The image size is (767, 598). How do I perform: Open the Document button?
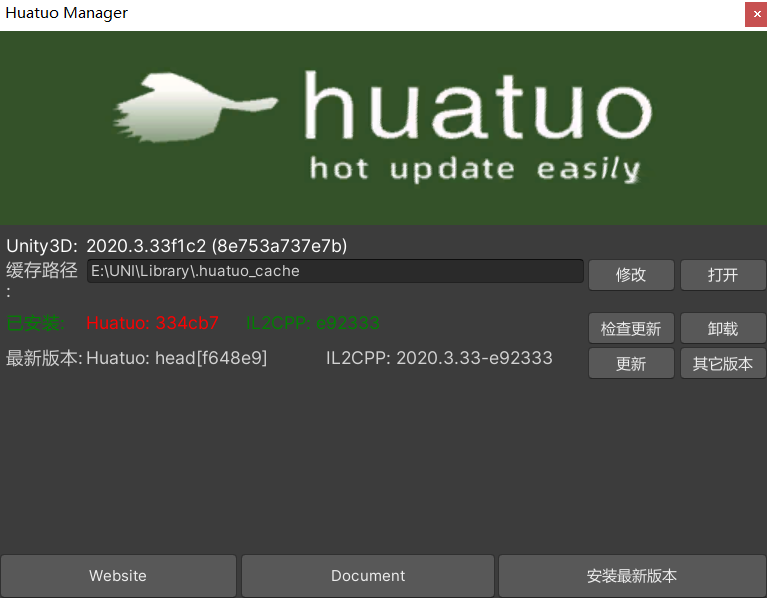(368, 576)
